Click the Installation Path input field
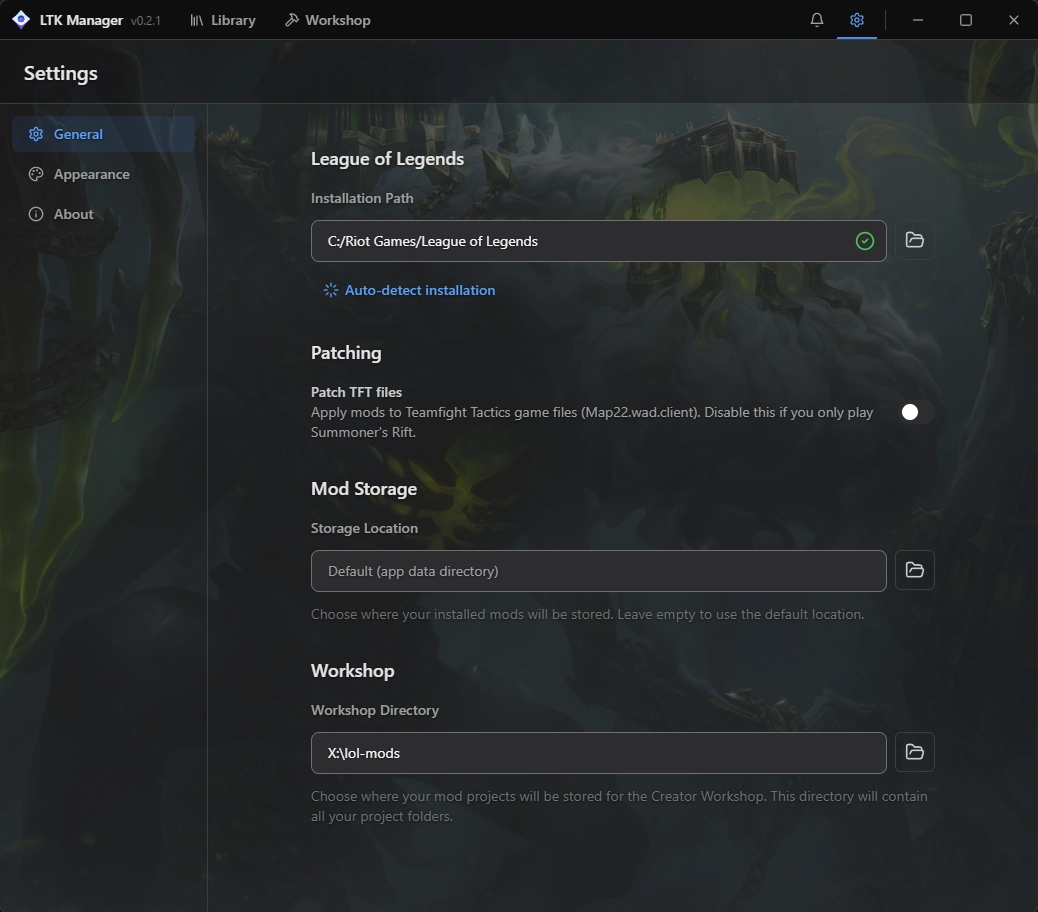Screen dimensions: 1038x912 click(598, 241)
